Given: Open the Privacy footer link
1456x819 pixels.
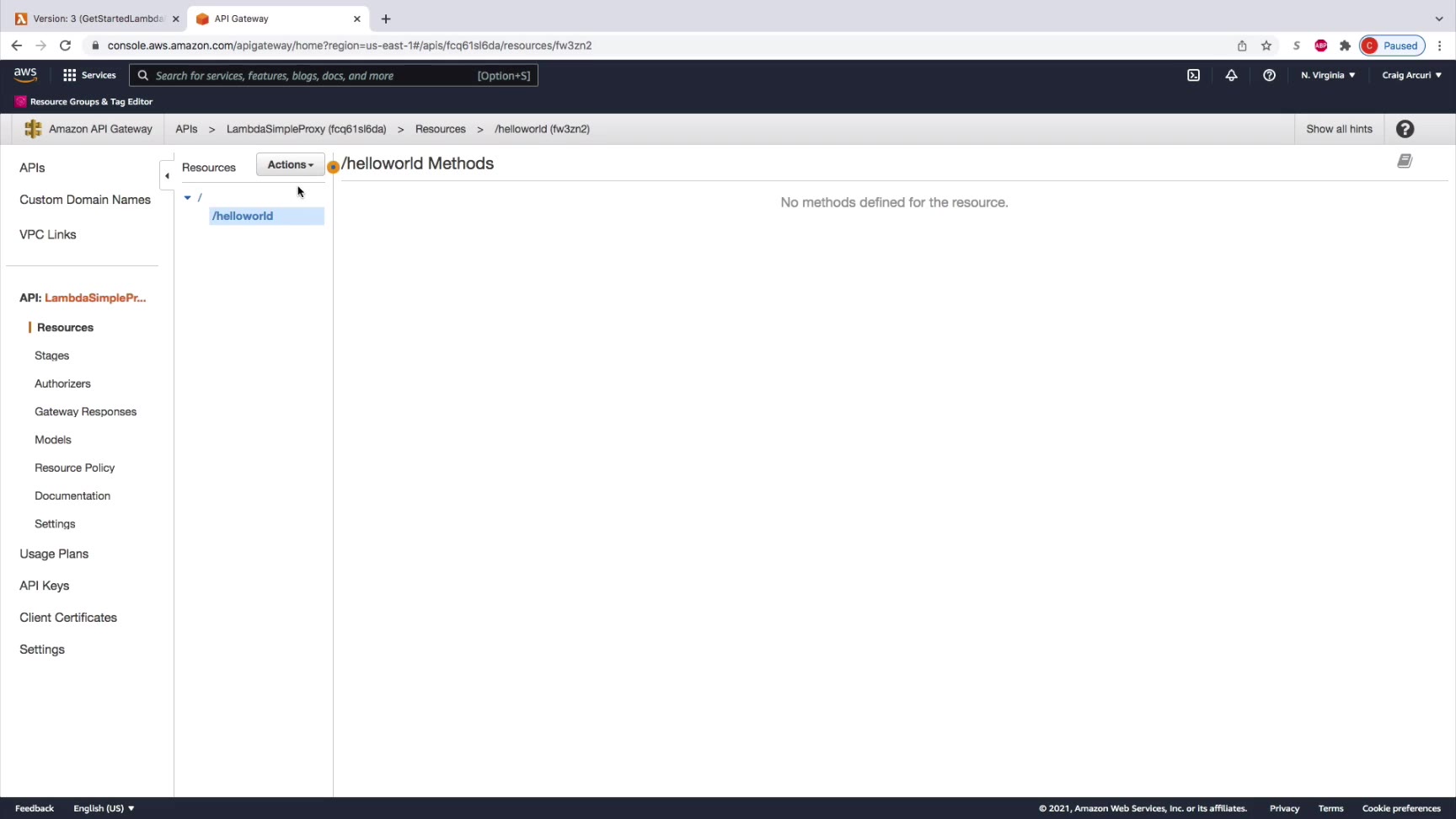Looking at the screenshot, I should 1284,808.
